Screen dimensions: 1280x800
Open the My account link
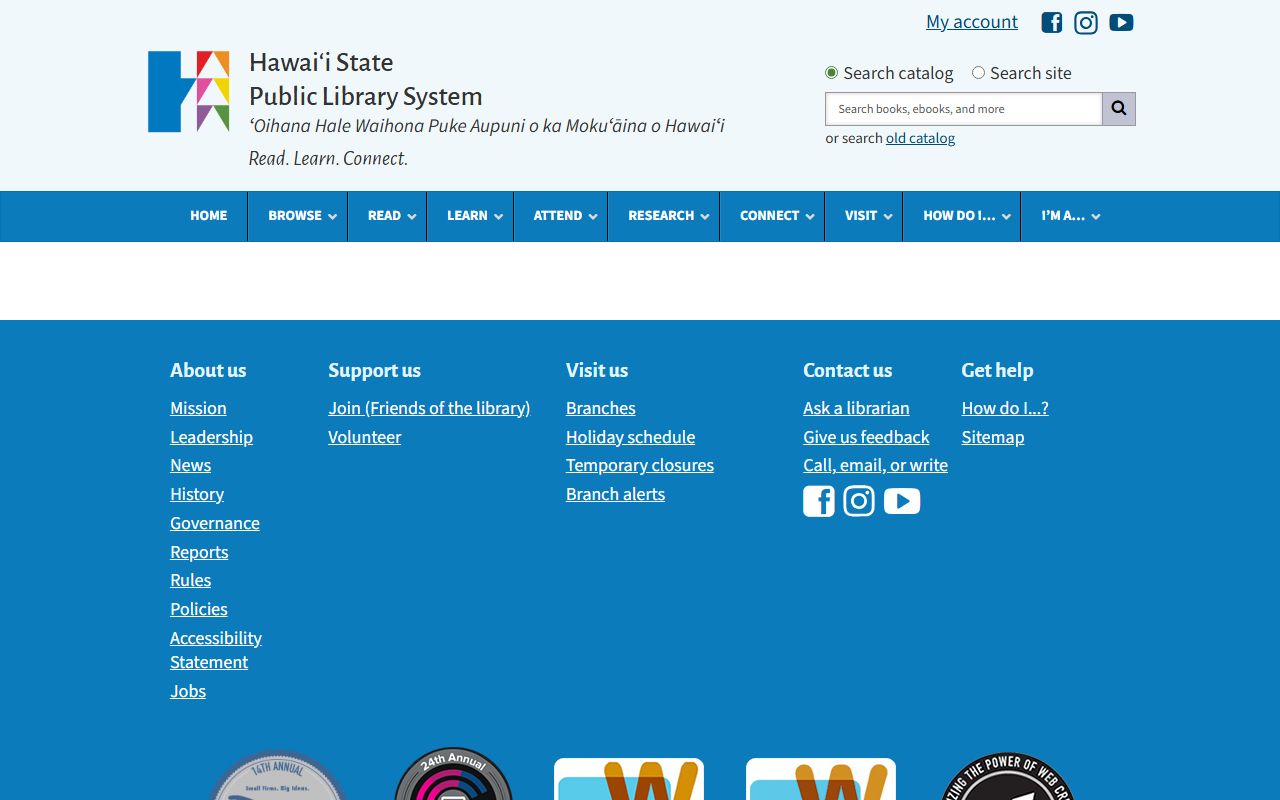(972, 22)
